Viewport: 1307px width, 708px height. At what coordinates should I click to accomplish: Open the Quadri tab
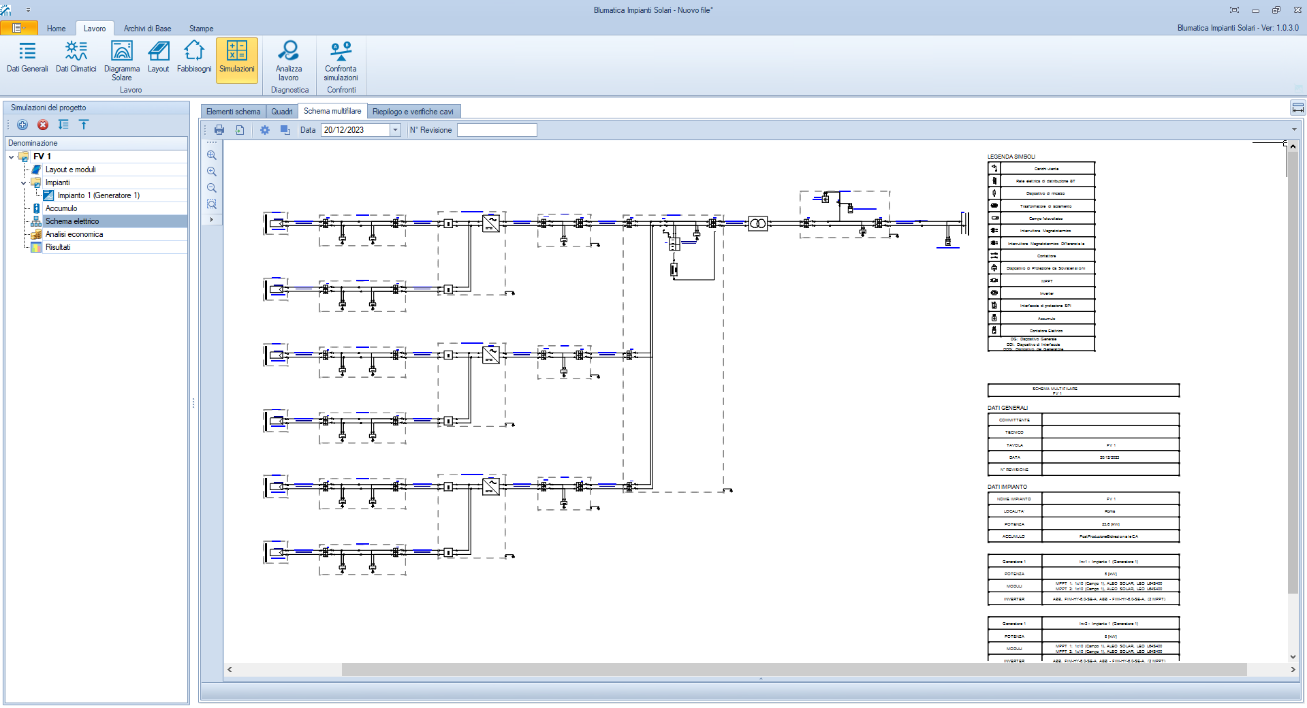282,111
